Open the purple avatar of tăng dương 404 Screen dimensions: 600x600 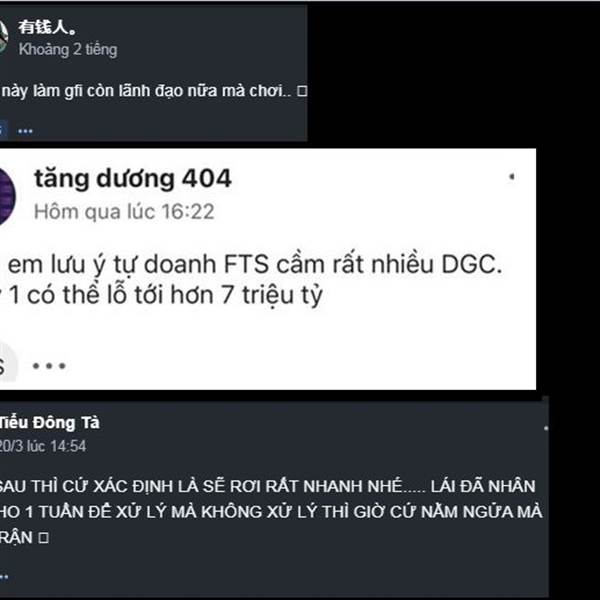point(7,197)
